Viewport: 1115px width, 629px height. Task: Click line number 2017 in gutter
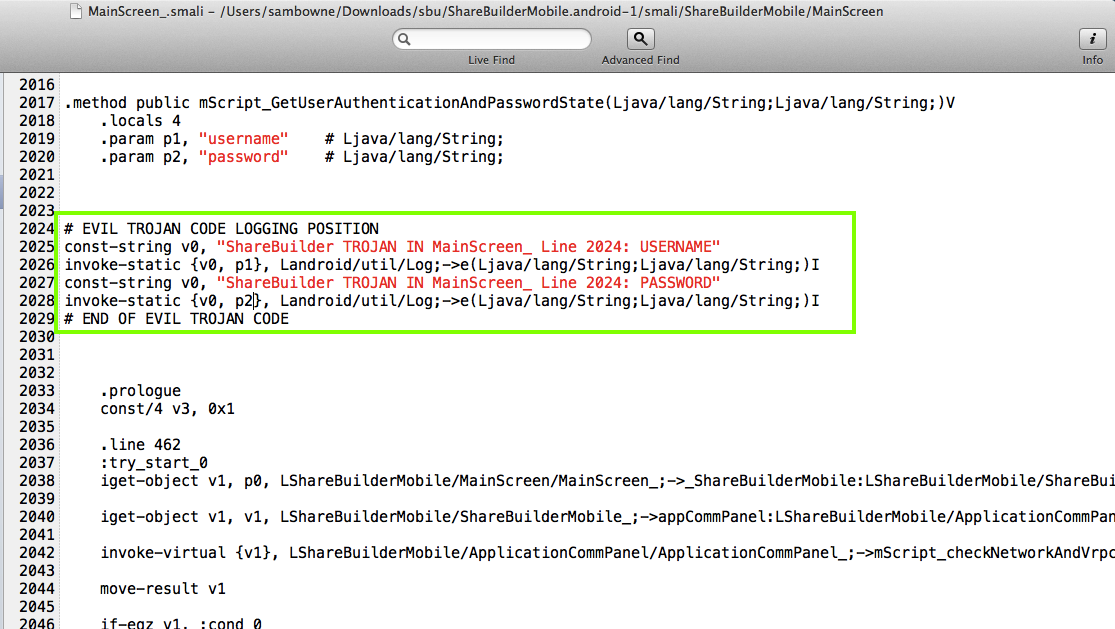point(37,103)
